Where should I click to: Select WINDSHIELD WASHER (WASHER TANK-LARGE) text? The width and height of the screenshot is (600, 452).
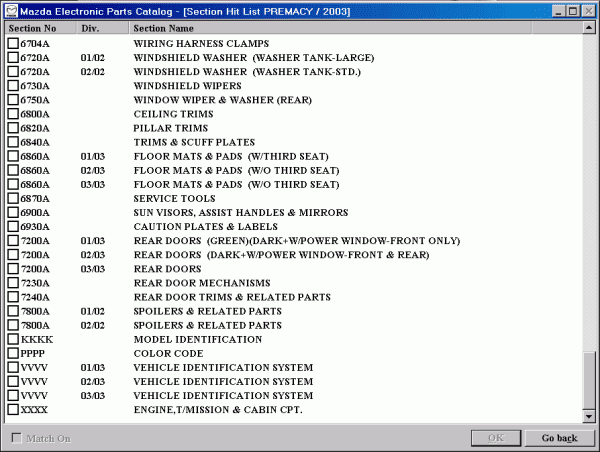[254, 58]
